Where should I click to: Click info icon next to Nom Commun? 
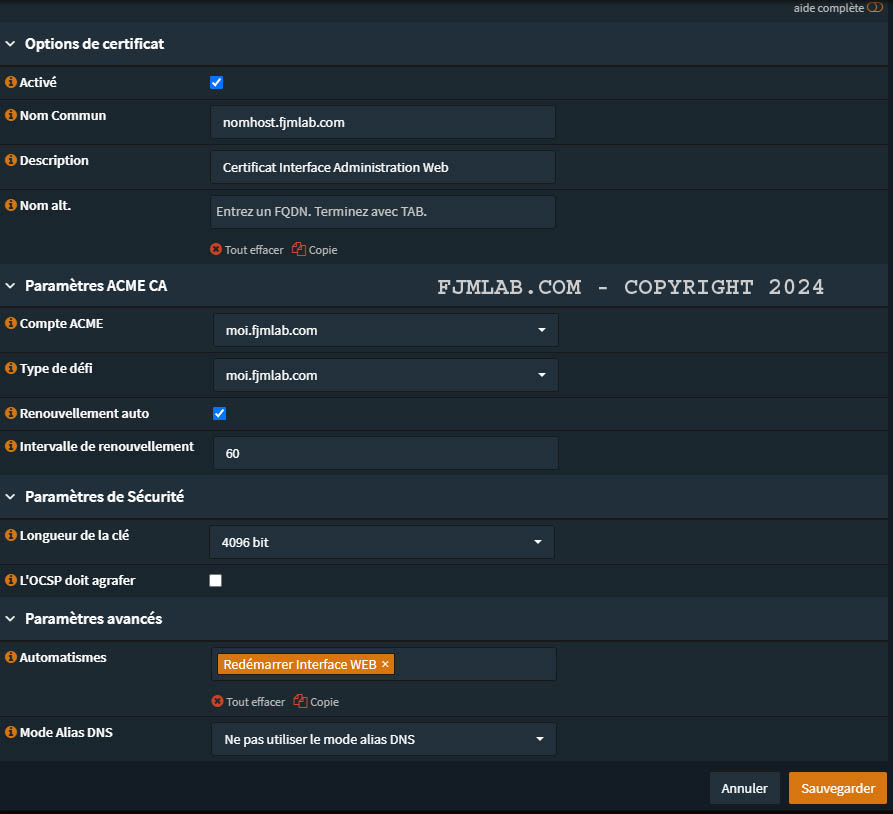tap(11, 116)
